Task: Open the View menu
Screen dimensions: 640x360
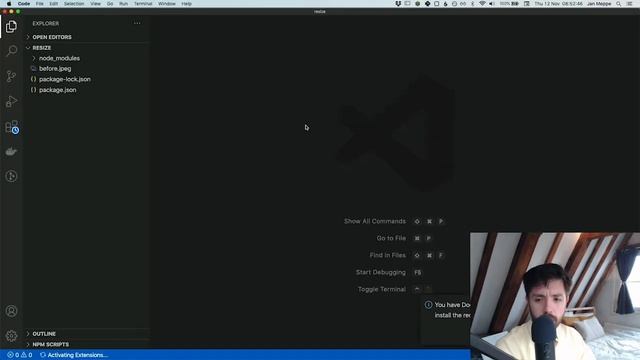Action: pos(96,4)
